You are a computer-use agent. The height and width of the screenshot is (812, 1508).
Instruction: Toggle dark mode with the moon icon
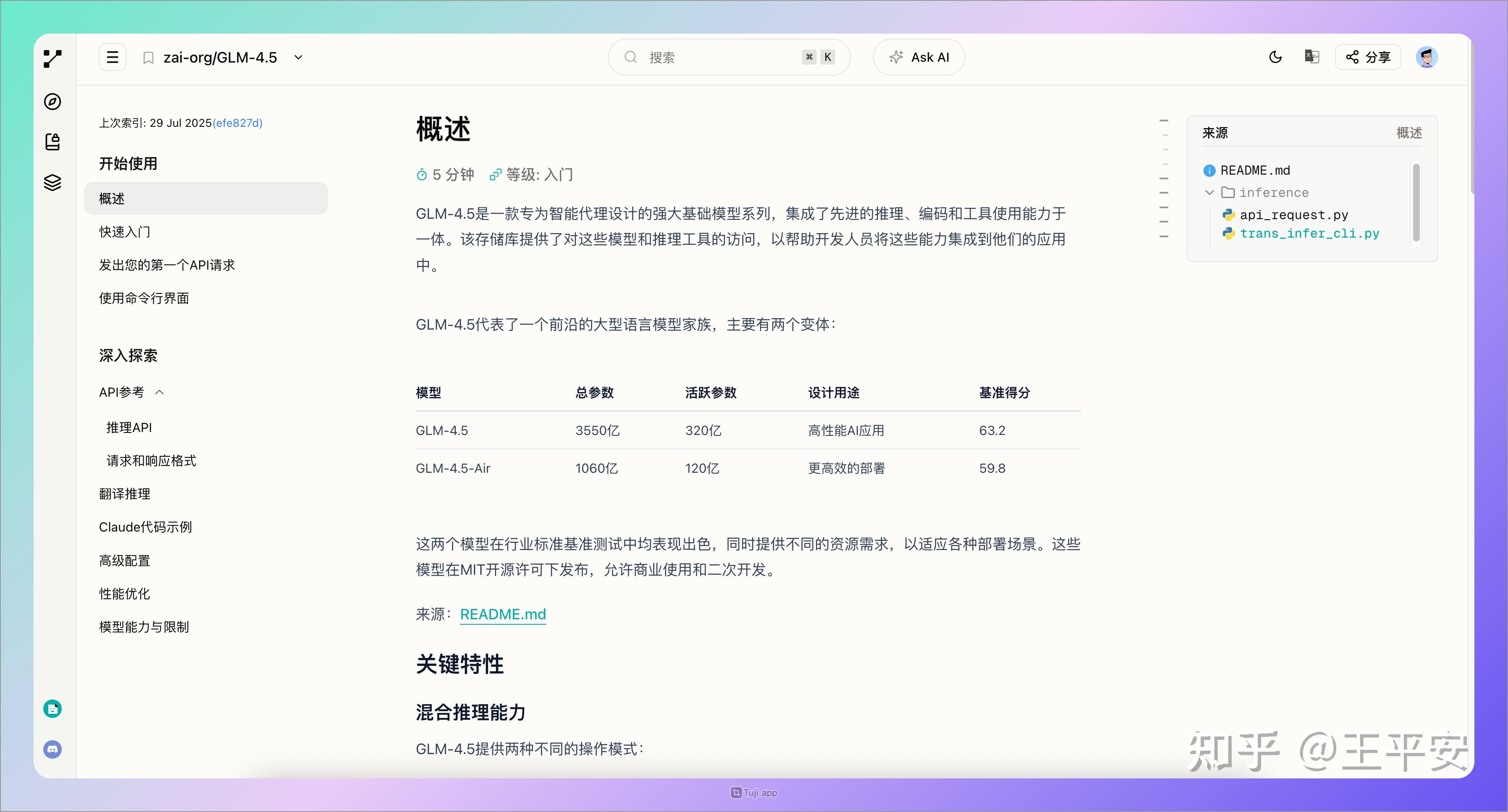coord(1276,57)
